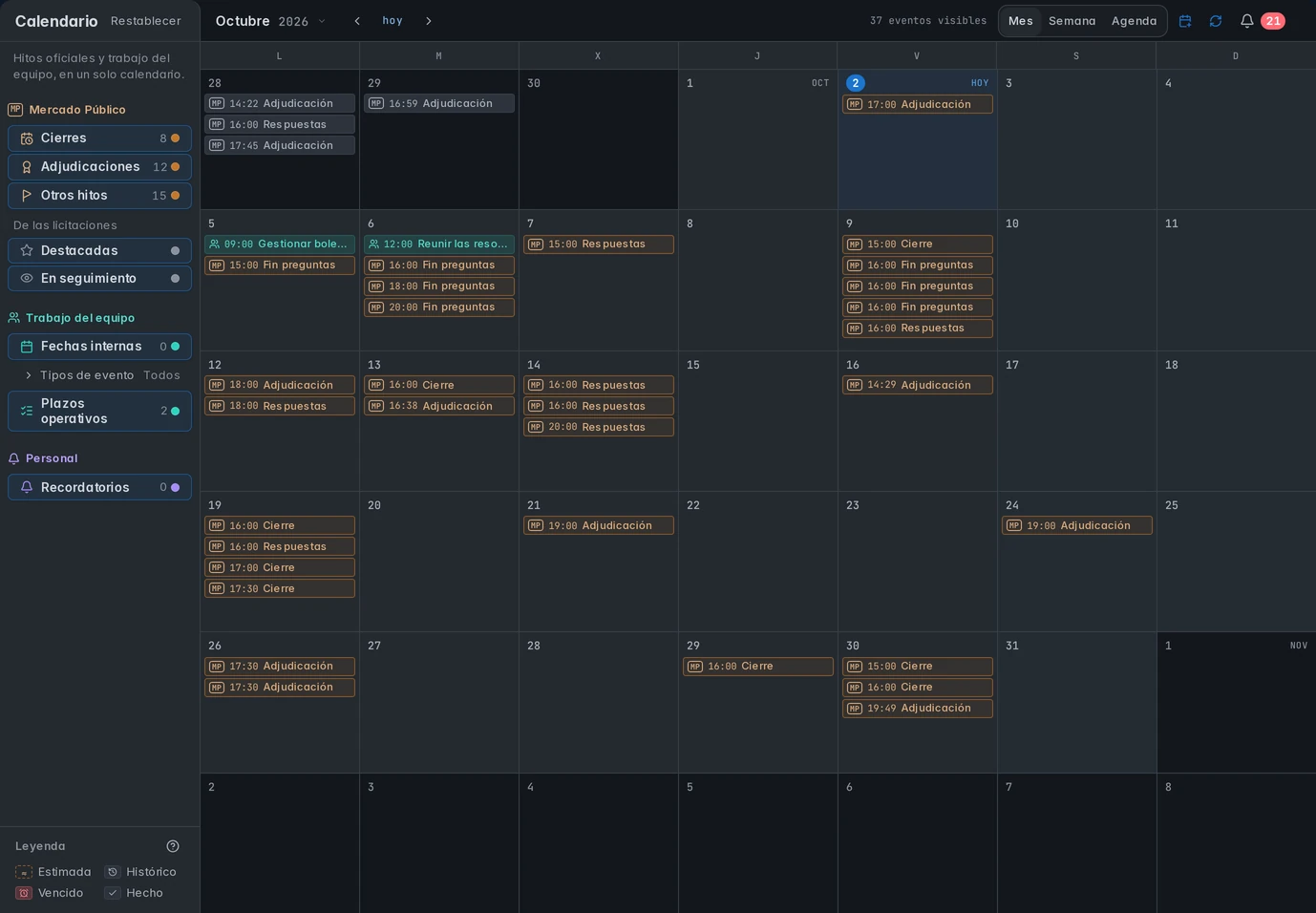Viewport: 1316px width, 913px height.
Task: Open the Leyenda help question-mark icon
Action: point(173,846)
